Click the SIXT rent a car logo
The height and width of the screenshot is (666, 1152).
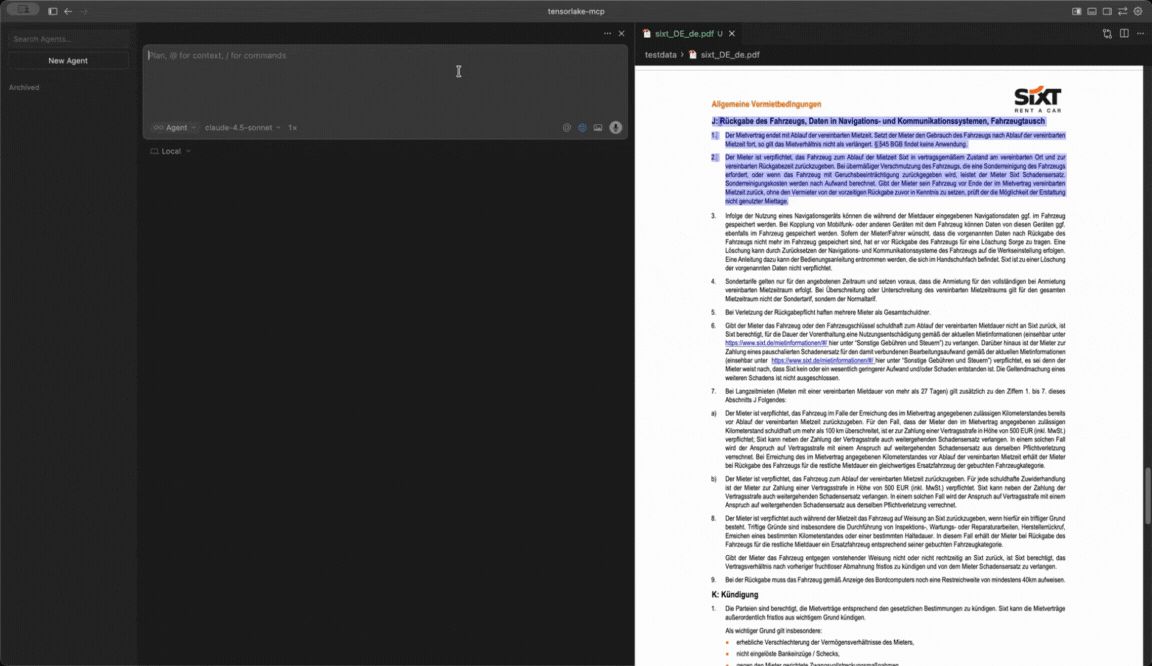[x=1037, y=99]
